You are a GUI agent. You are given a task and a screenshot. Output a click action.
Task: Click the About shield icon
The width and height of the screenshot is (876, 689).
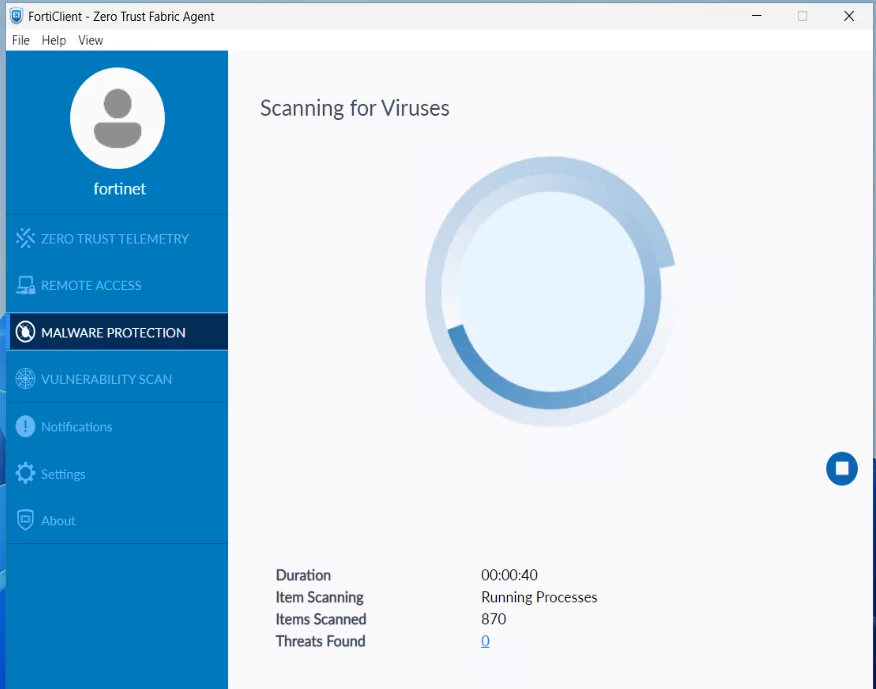pyautogui.click(x=25, y=520)
